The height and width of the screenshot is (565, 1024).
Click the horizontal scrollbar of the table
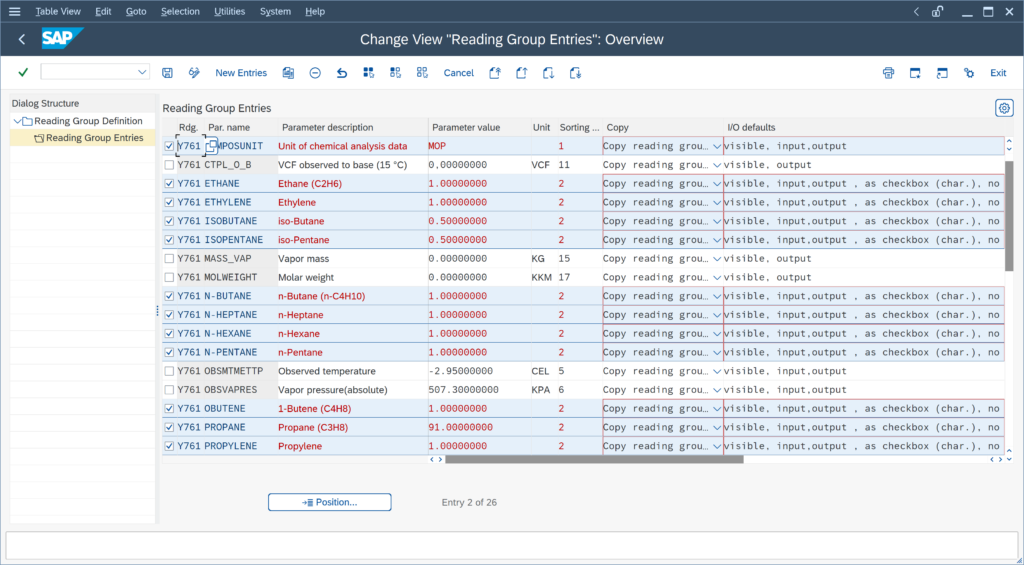point(594,459)
